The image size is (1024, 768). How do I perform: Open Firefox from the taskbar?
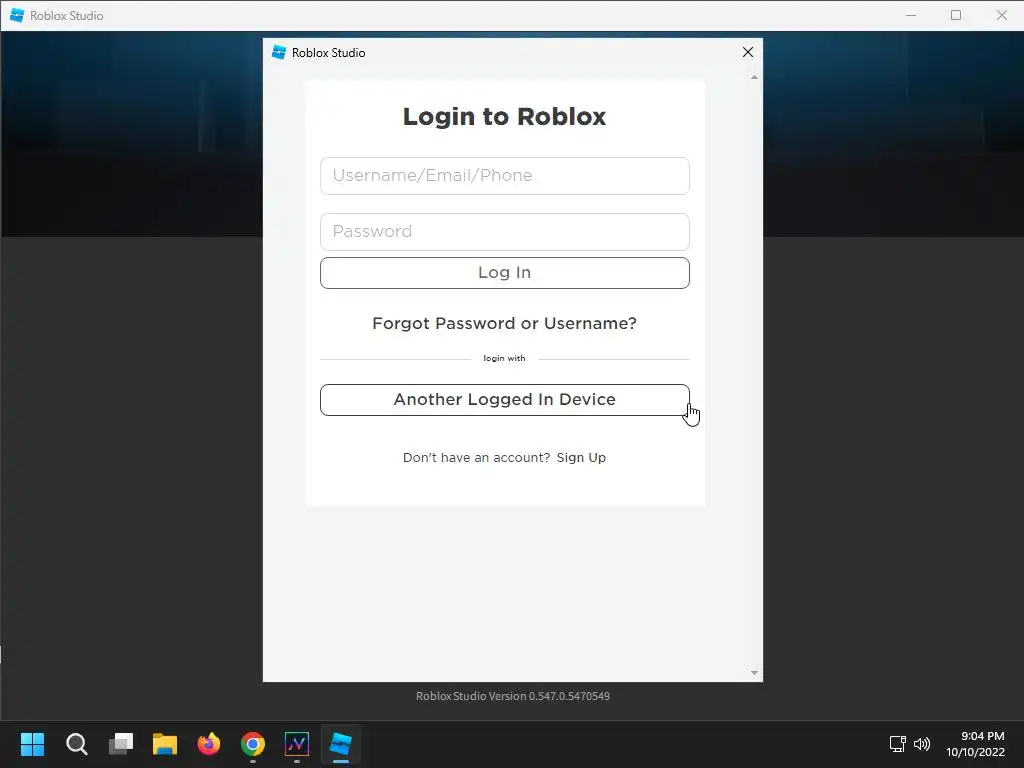pos(209,744)
